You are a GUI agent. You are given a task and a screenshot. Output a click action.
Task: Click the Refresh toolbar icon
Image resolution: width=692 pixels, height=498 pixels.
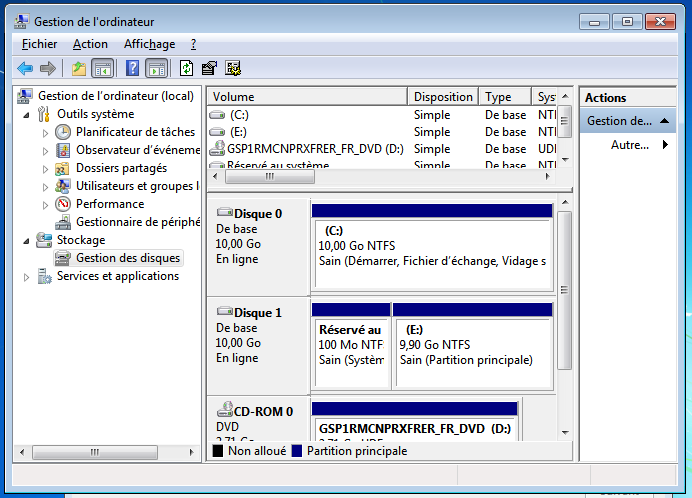(x=187, y=68)
